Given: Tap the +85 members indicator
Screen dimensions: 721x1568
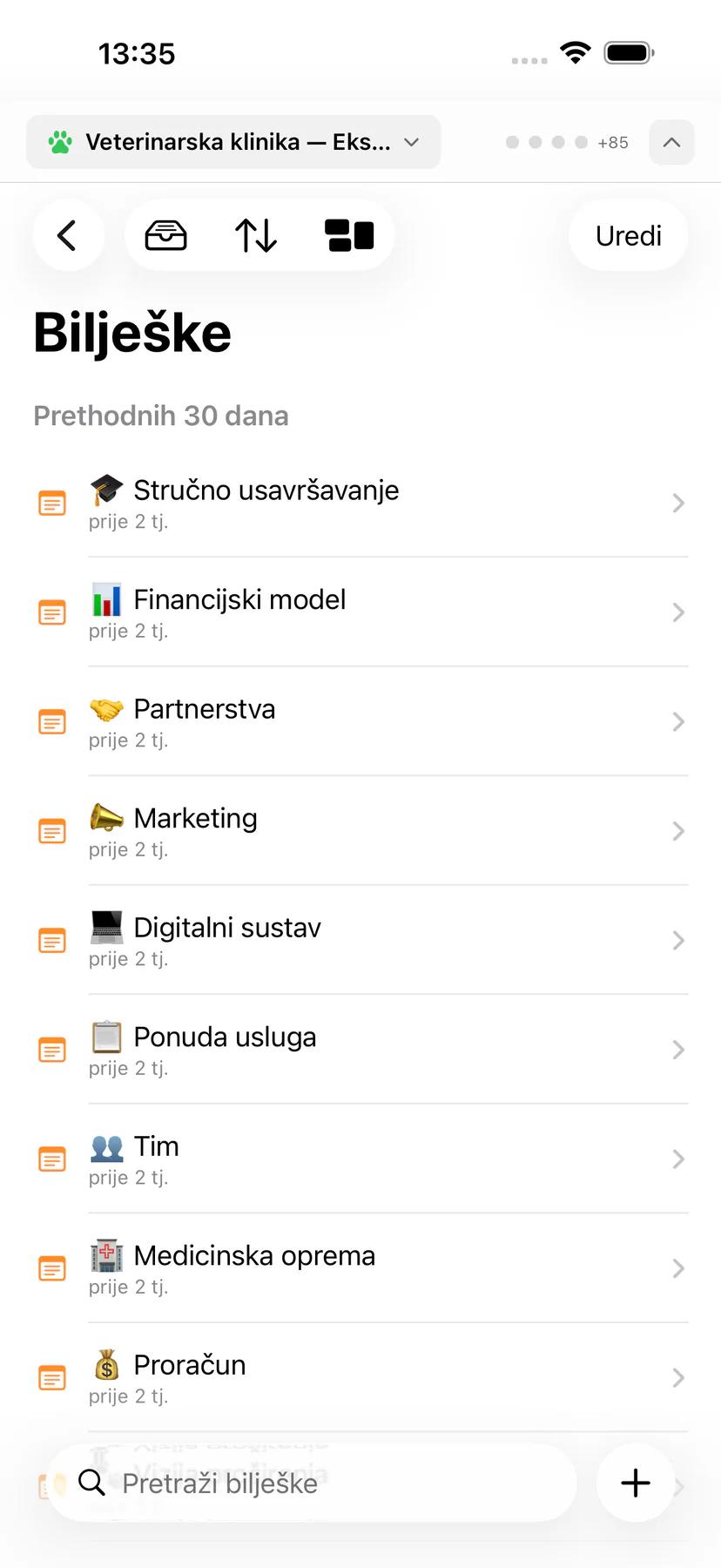Looking at the screenshot, I should [613, 142].
